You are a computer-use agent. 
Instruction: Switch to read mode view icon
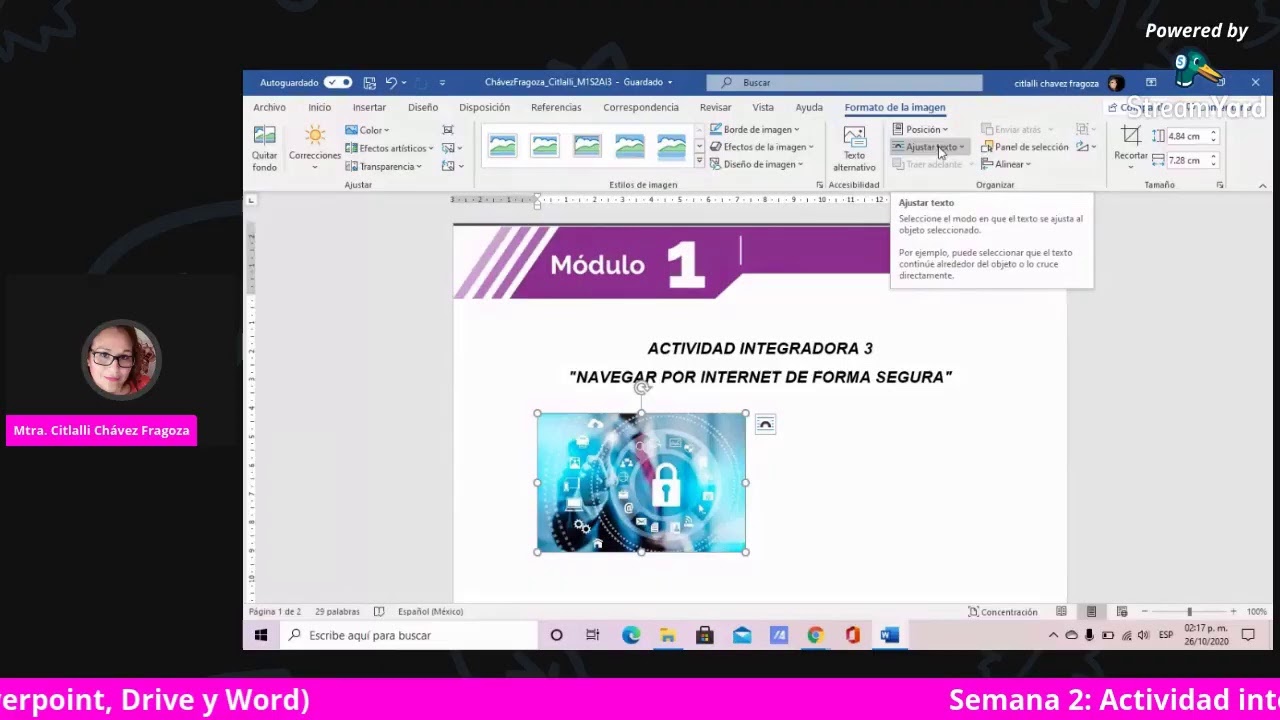coord(1061,612)
